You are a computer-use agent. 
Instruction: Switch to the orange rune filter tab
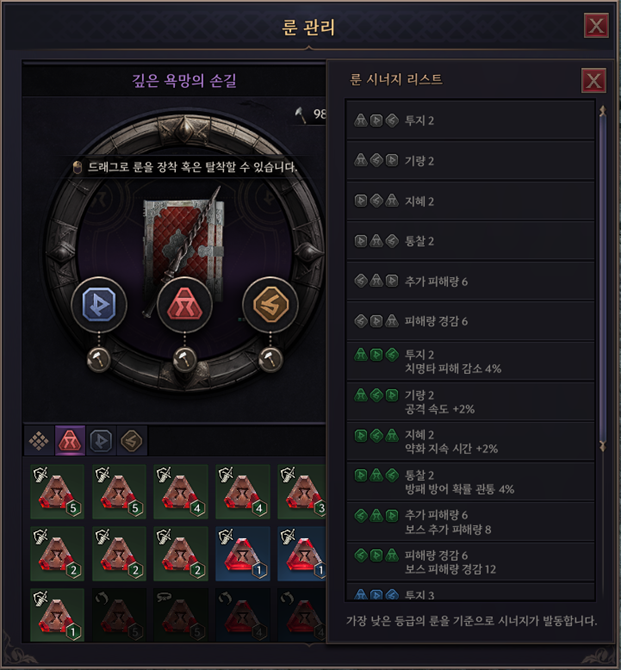pos(132,441)
